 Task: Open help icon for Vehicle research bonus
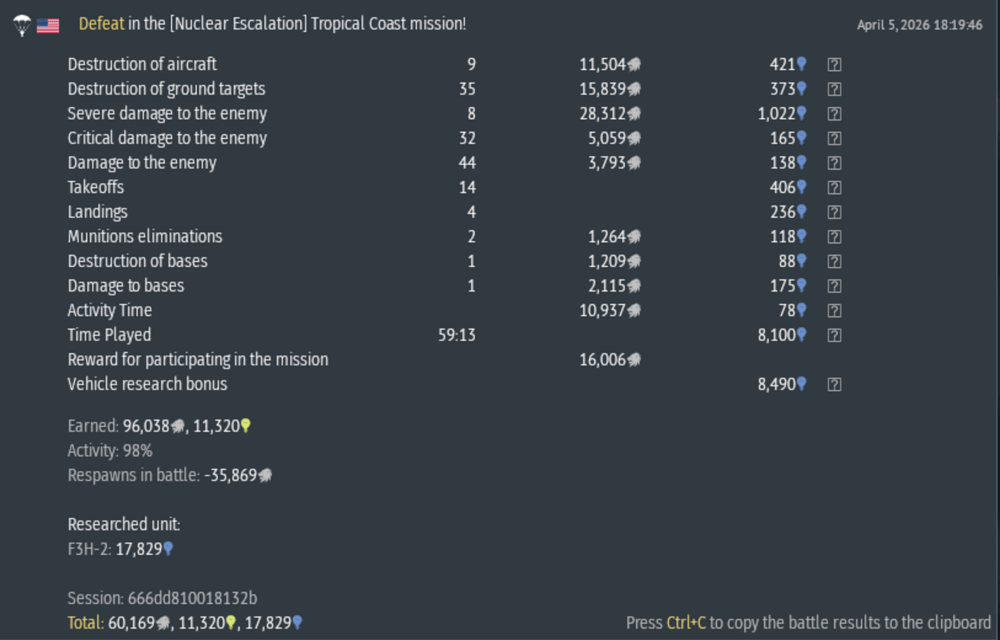834,384
